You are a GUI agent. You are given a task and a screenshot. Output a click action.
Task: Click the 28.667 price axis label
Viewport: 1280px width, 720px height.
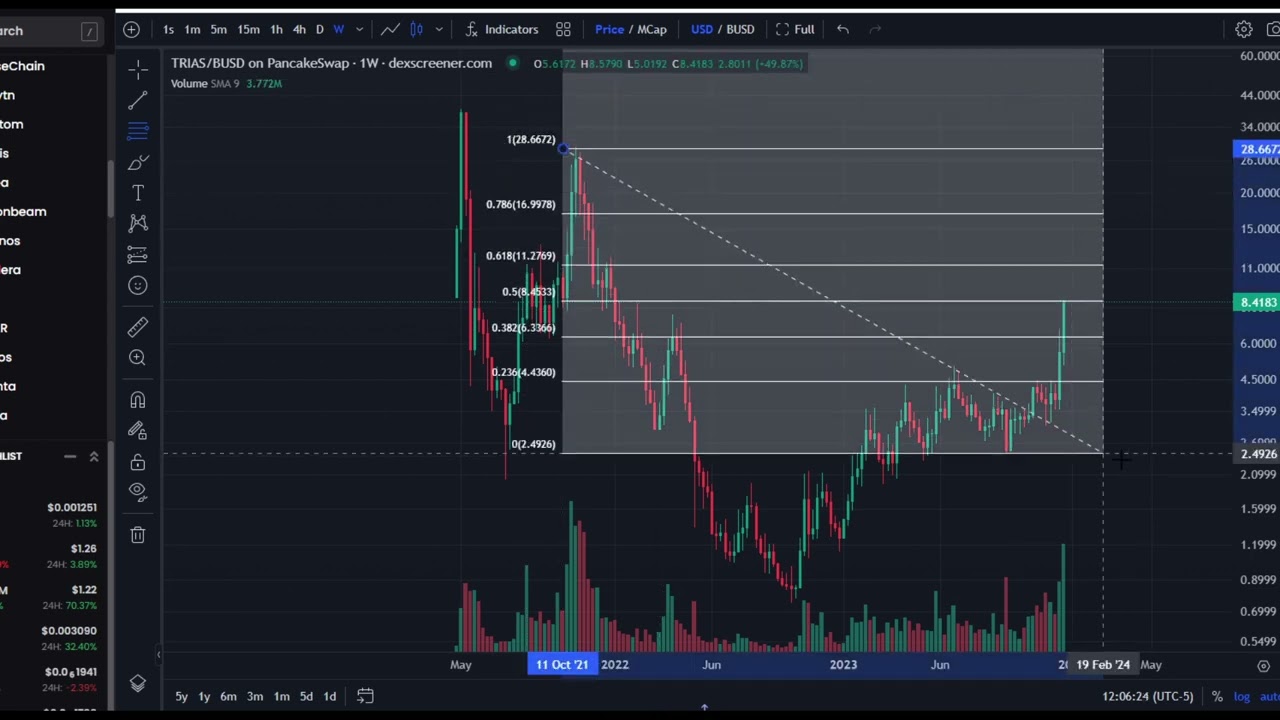point(1257,150)
